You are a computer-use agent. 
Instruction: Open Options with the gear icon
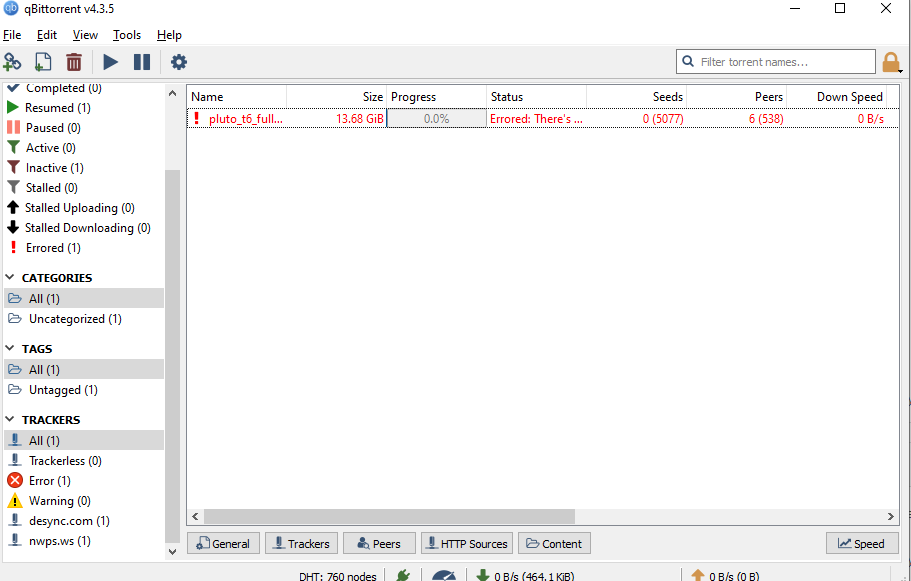click(179, 62)
